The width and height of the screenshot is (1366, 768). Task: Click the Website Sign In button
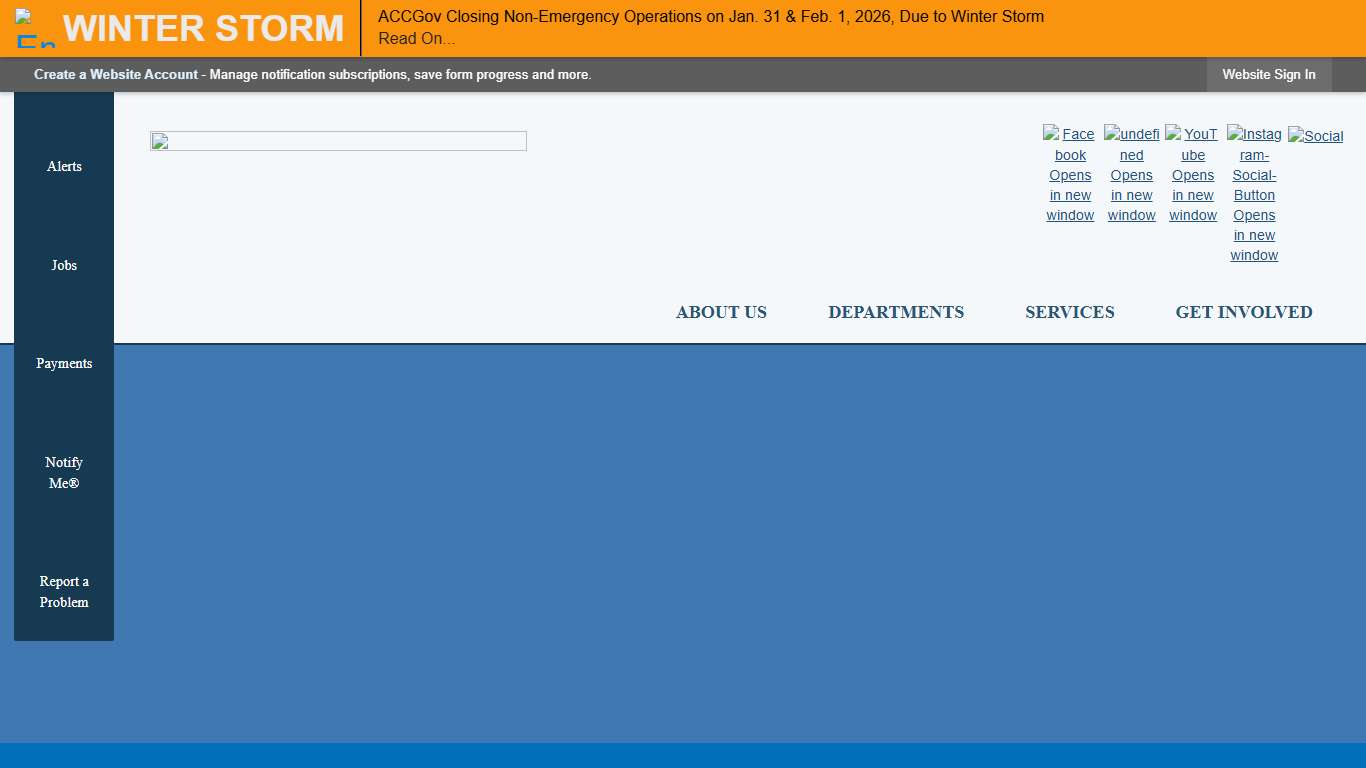coord(1268,74)
